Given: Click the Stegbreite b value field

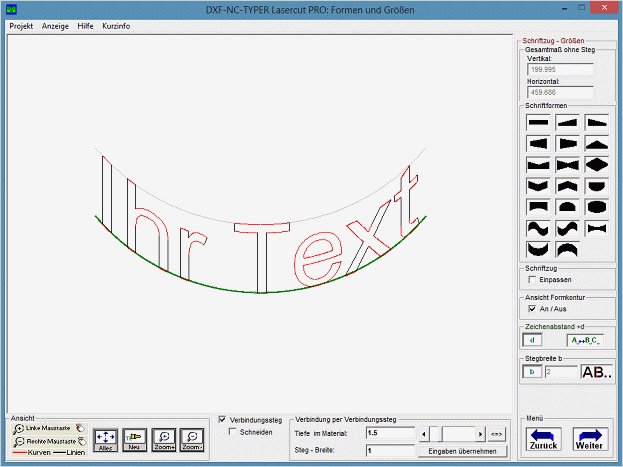Looking at the screenshot, I should point(561,372).
